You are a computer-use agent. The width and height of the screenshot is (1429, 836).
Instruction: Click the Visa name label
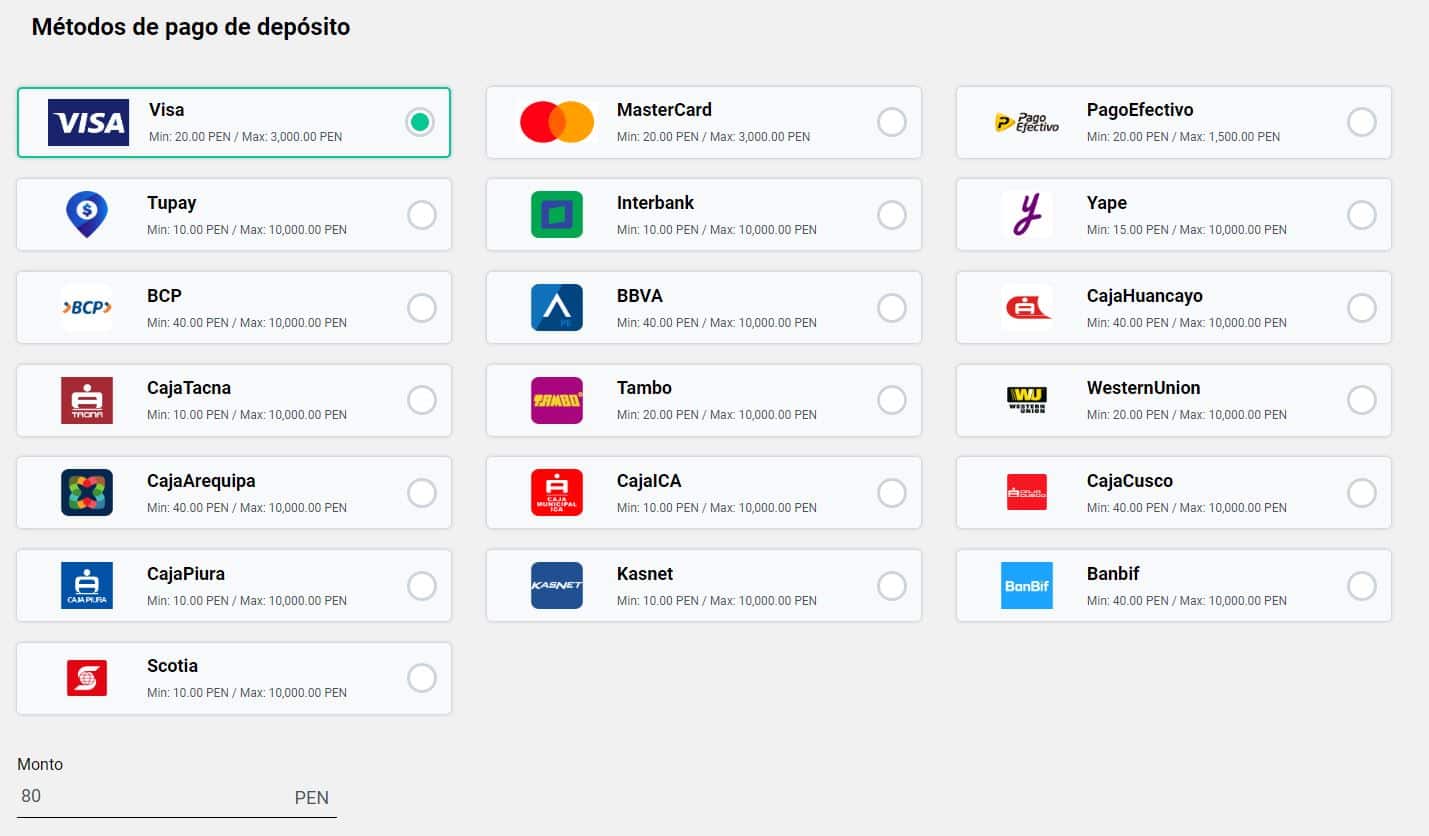(166, 110)
